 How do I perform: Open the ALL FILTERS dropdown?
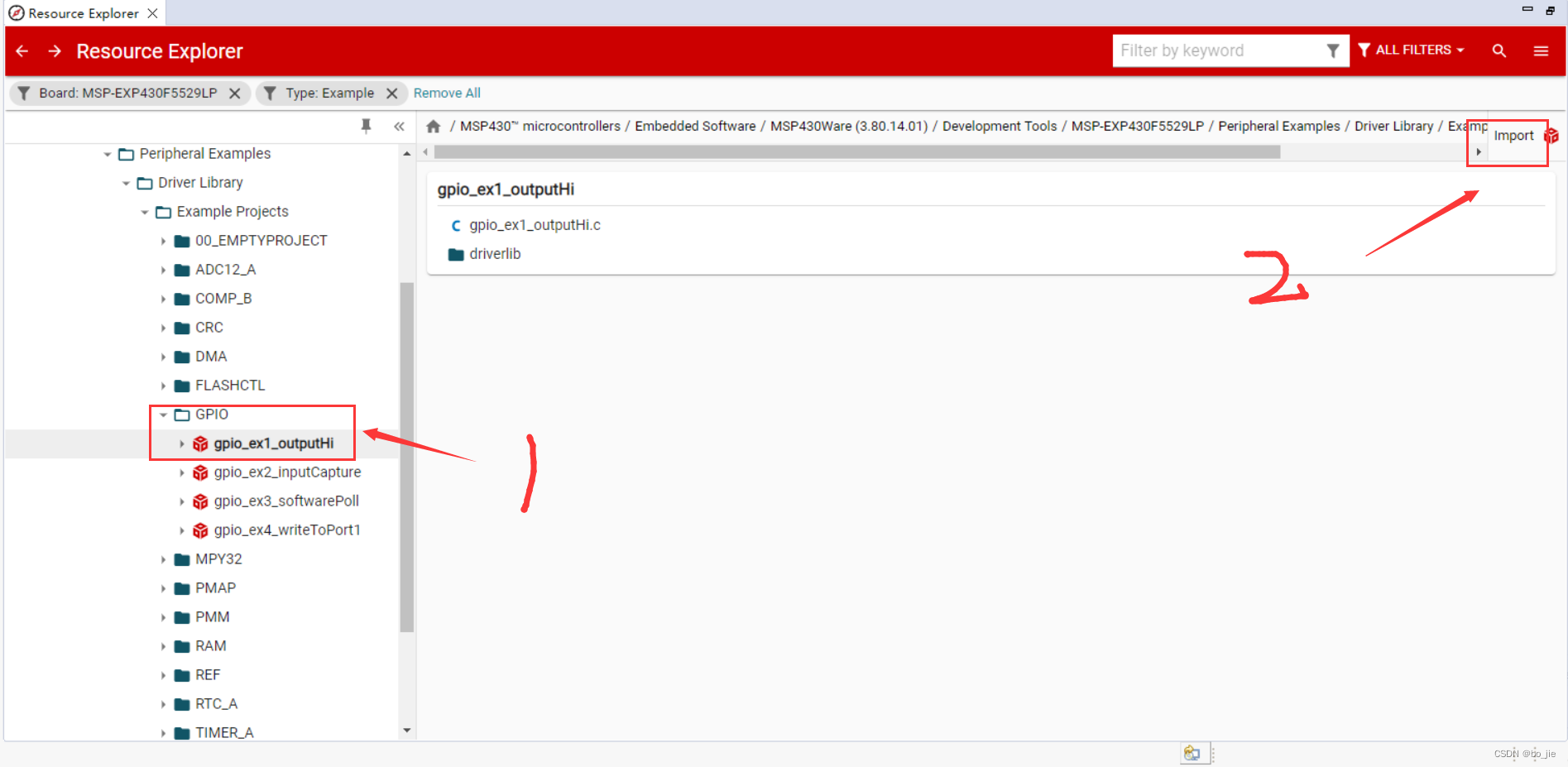[x=1411, y=50]
